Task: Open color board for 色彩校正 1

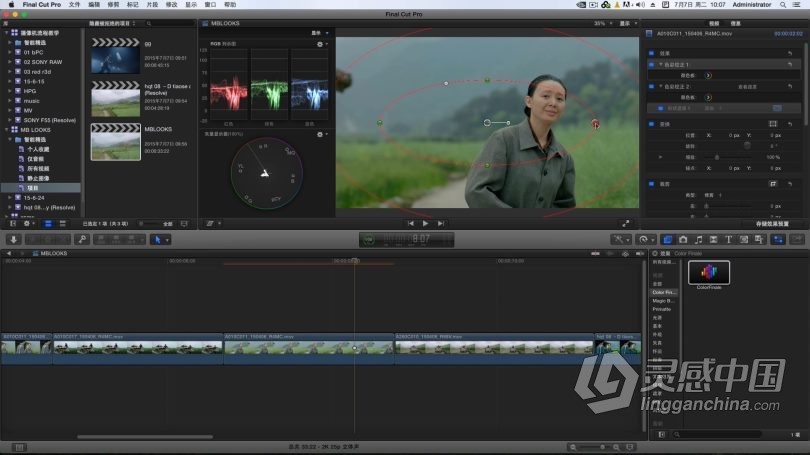Action: click(708, 75)
